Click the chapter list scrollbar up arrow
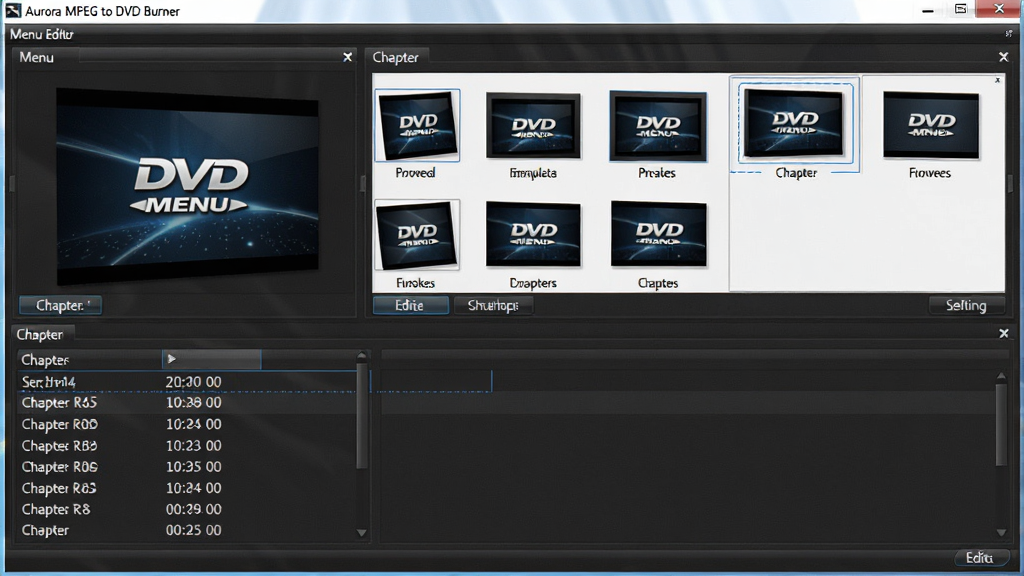 (x=362, y=356)
